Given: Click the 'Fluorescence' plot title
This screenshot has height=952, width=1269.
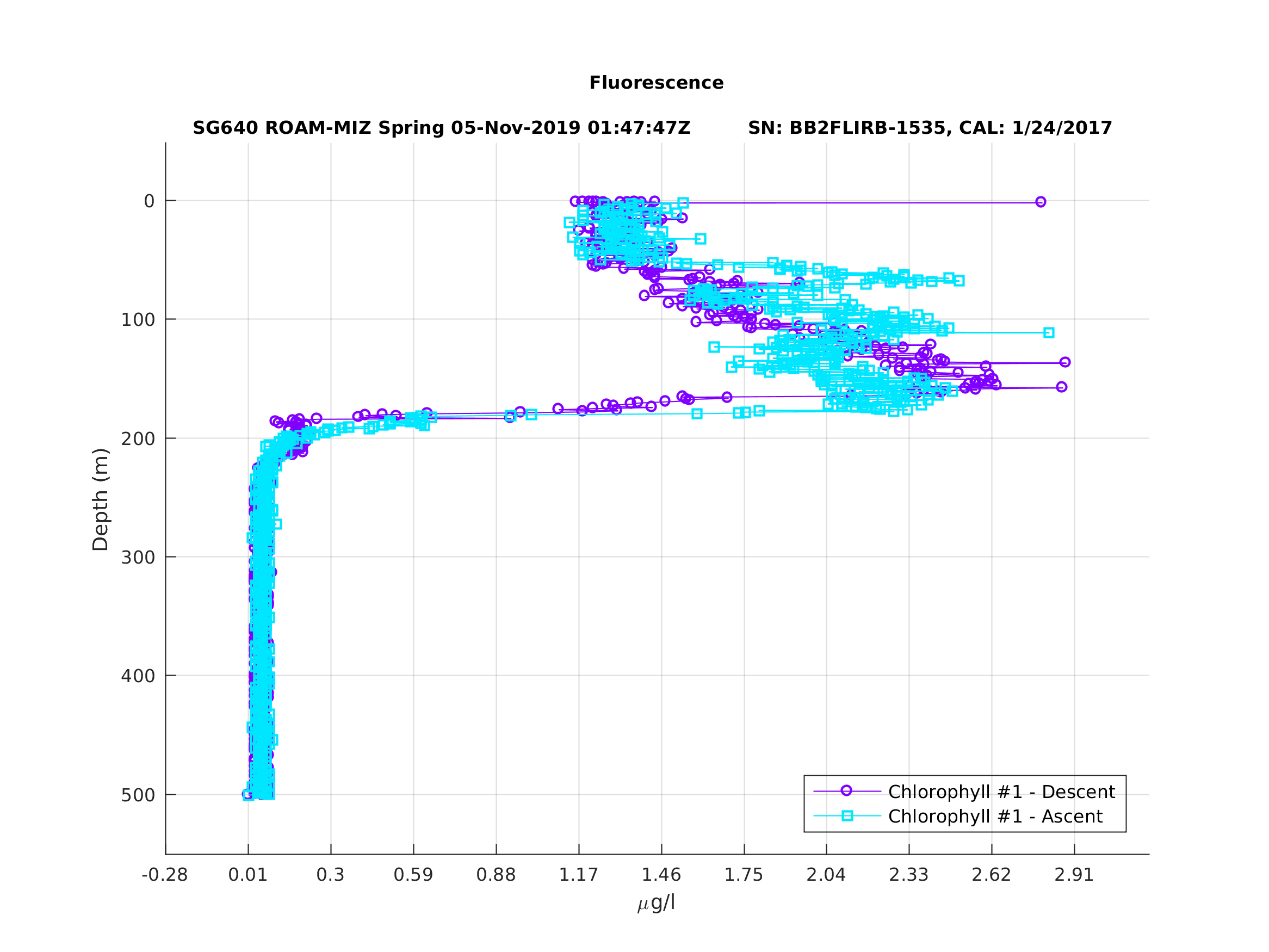Looking at the screenshot, I should tap(657, 83).
